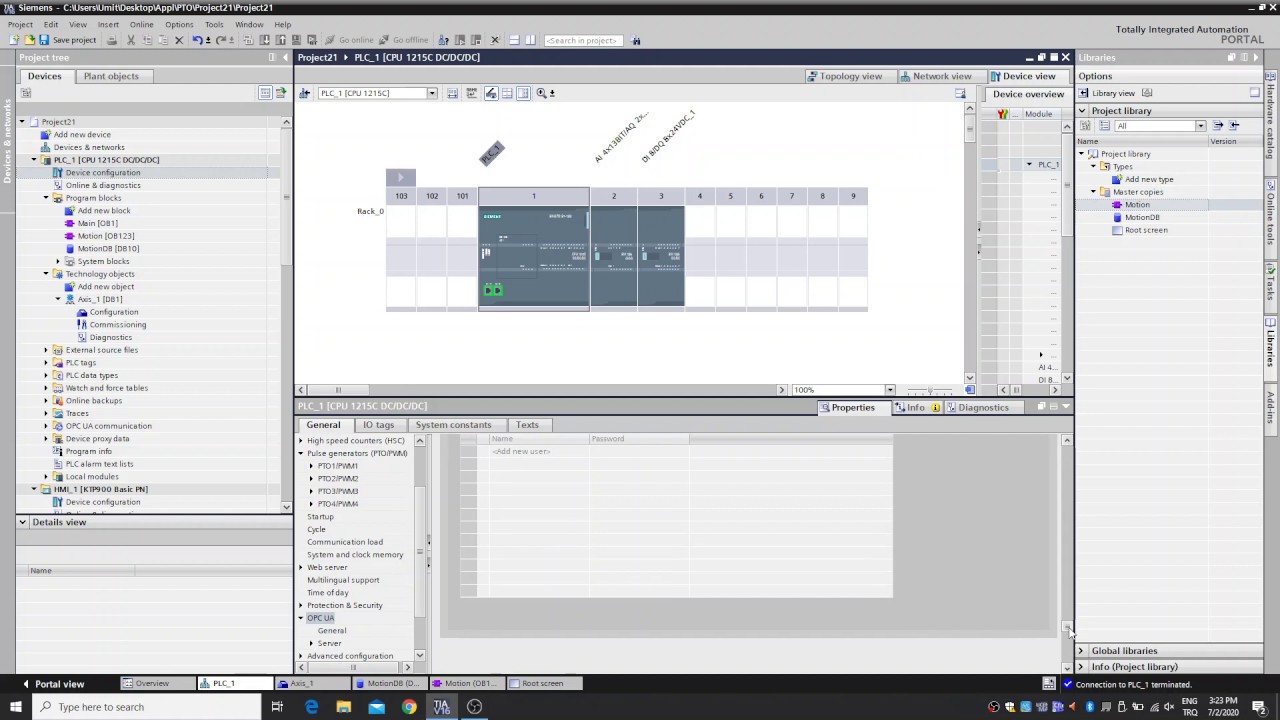This screenshot has height=720, width=1280.
Task: Open the Insert menu
Action: click(x=108, y=24)
